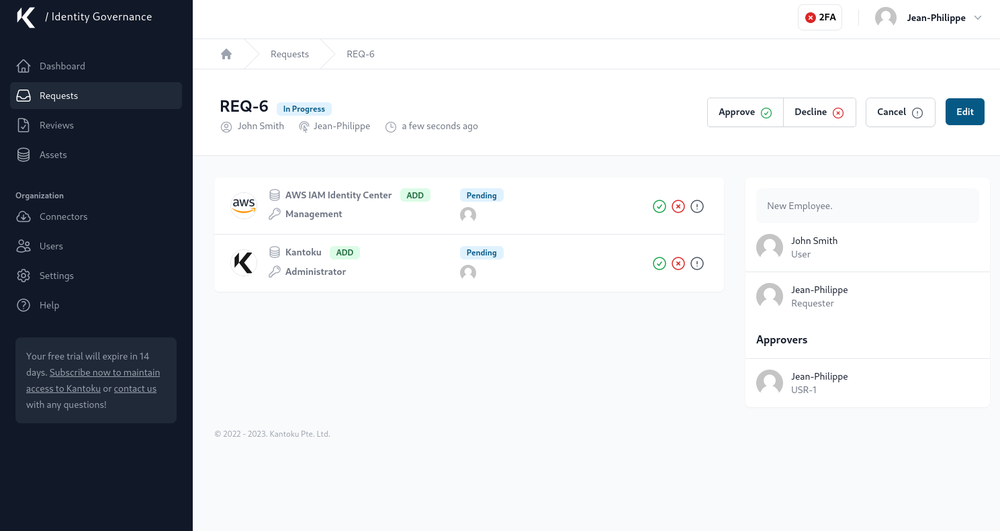Decline the Kantoku Administrator item
1000x531 pixels.
pos(678,263)
